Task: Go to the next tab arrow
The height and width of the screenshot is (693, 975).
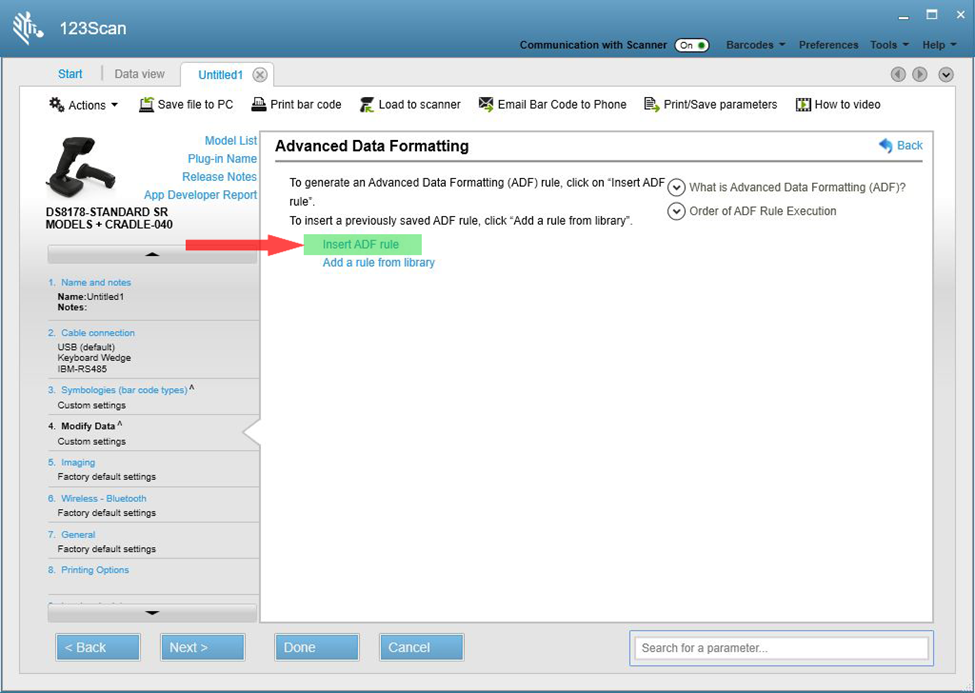Action: click(919, 75)
